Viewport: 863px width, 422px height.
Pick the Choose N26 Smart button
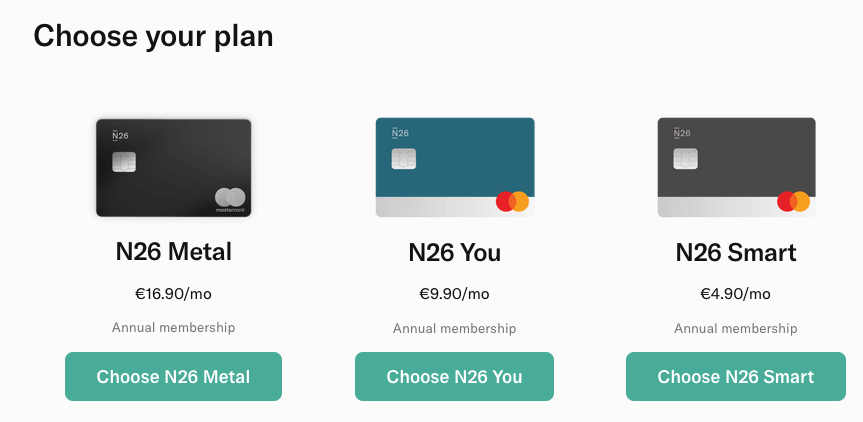point(735,376)
